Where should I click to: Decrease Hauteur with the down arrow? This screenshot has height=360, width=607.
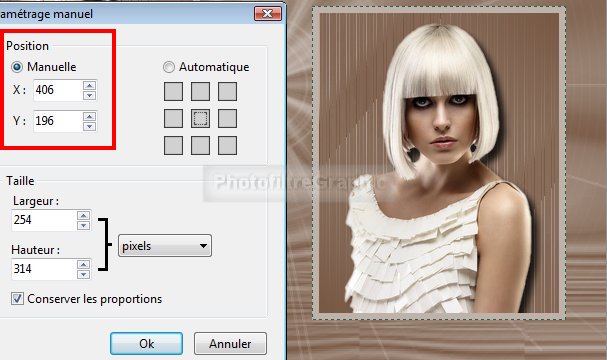83,274
